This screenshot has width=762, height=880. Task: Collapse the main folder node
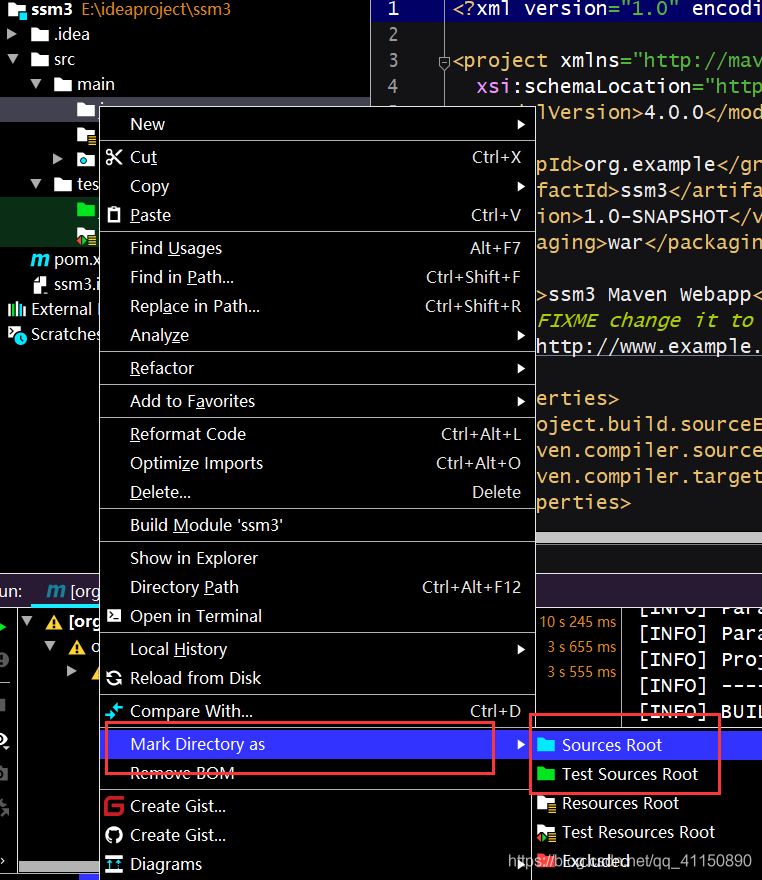coord(37,85)
